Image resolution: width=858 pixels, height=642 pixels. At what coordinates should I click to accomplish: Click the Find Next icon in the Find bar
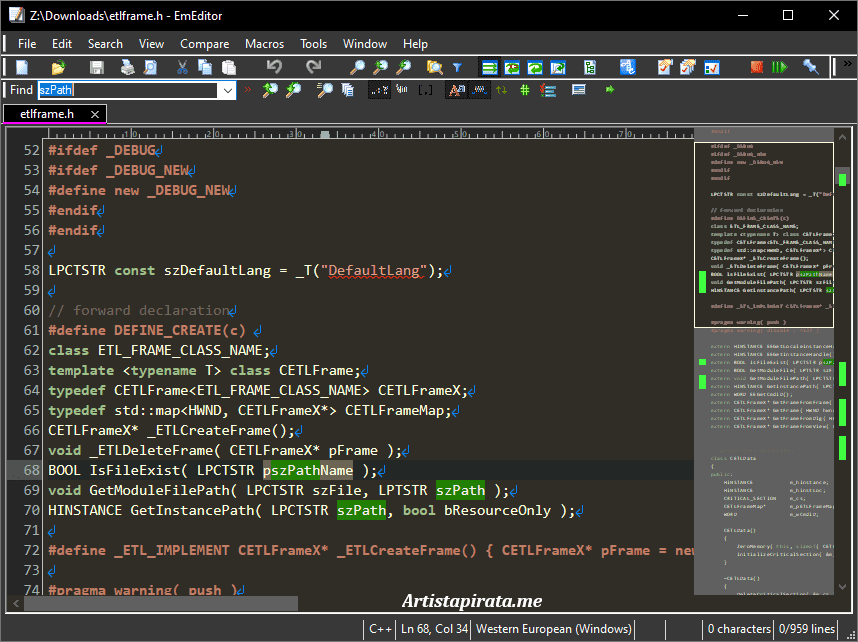point(267,90)
